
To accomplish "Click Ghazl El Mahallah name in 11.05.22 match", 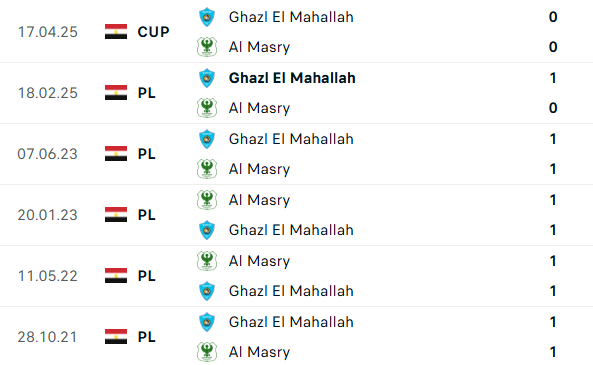I will click(x=291, y=291).
